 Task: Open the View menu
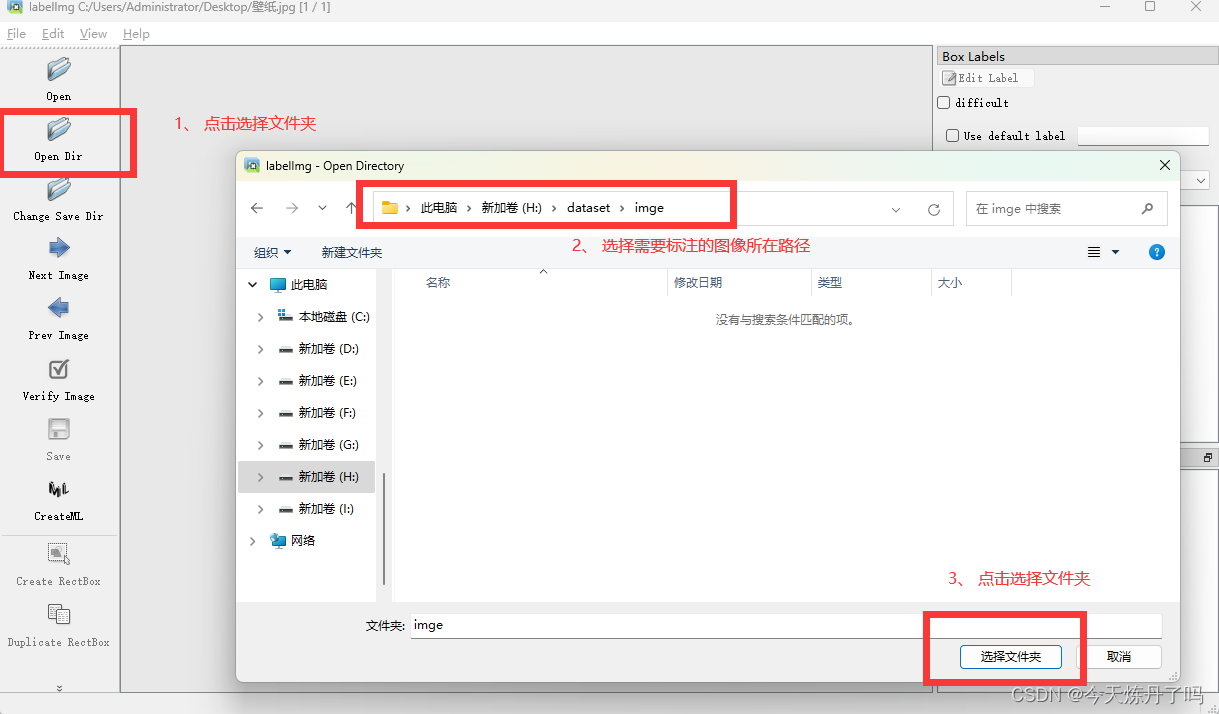tap(93, 33)
